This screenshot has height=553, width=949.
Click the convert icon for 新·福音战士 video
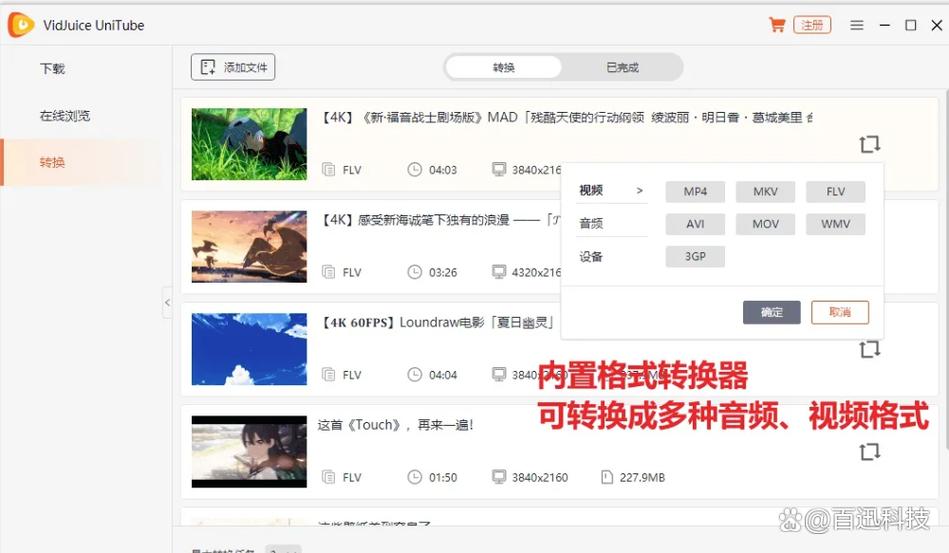tap(870, 144)
